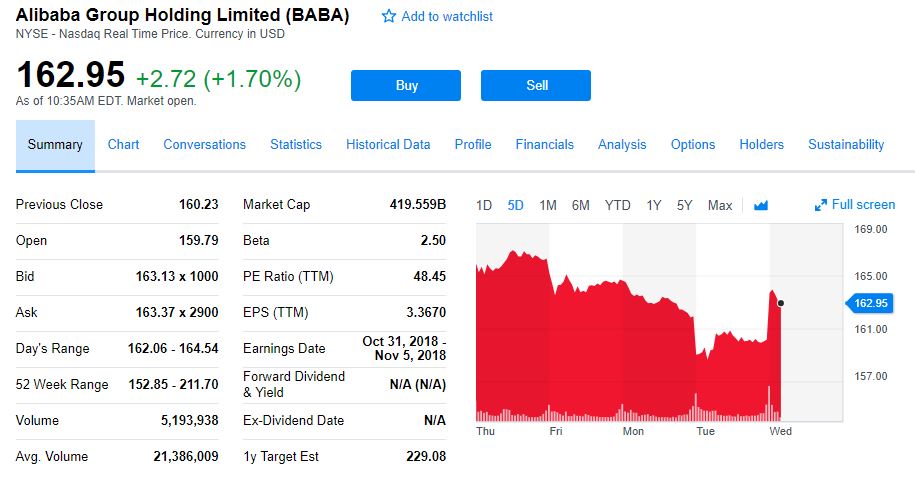Image resolution: width=915 pixels, height=483 pixels.
Task: Click the black current-price dot on chart
Action: coord(781,303)
